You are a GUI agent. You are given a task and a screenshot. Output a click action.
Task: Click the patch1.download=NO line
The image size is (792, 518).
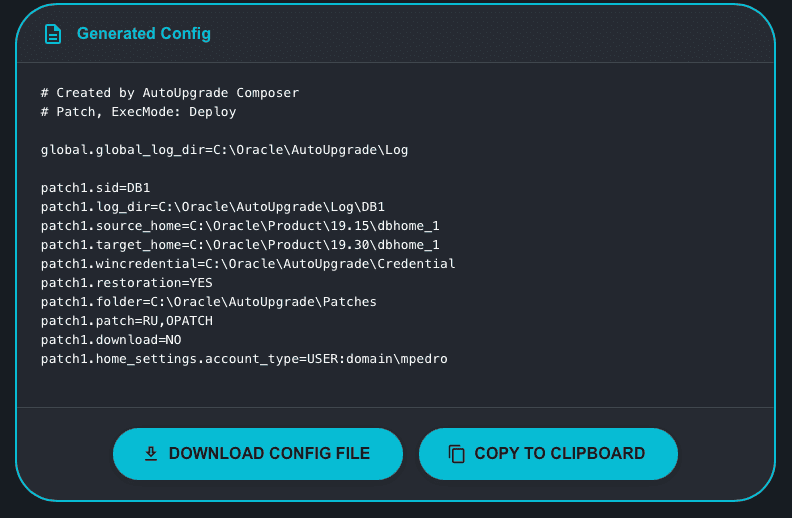110,339
